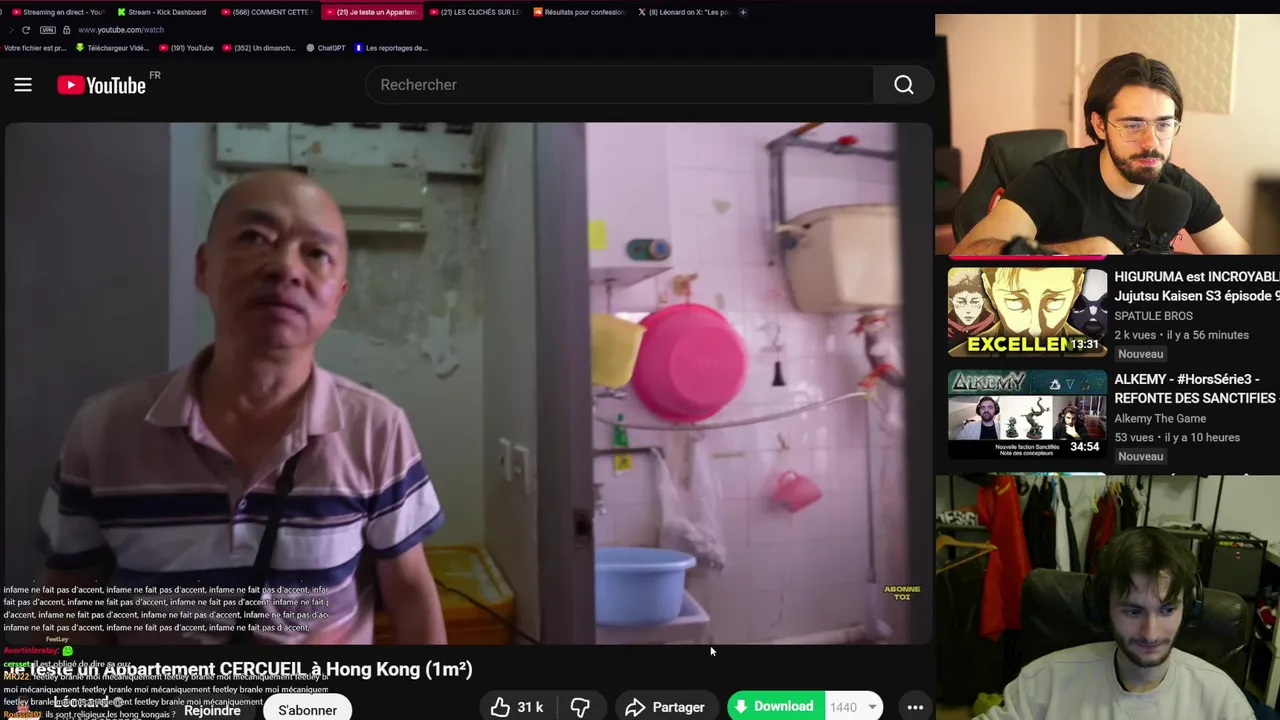Click the magnifying glass search button
The width and height of the screenshot is (1280, 720).
(x=904, y=85)
